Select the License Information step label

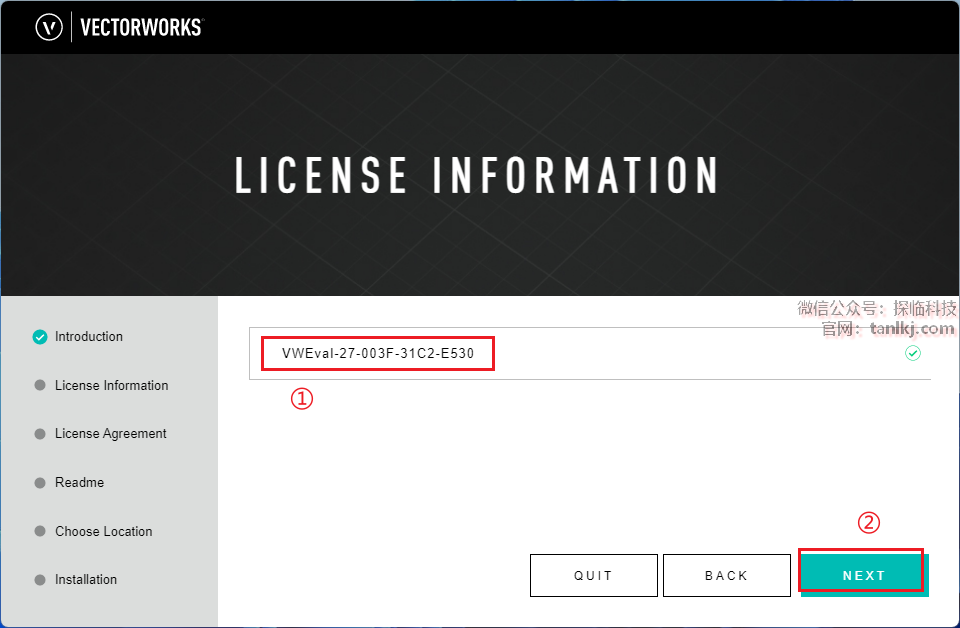point(111,385)
